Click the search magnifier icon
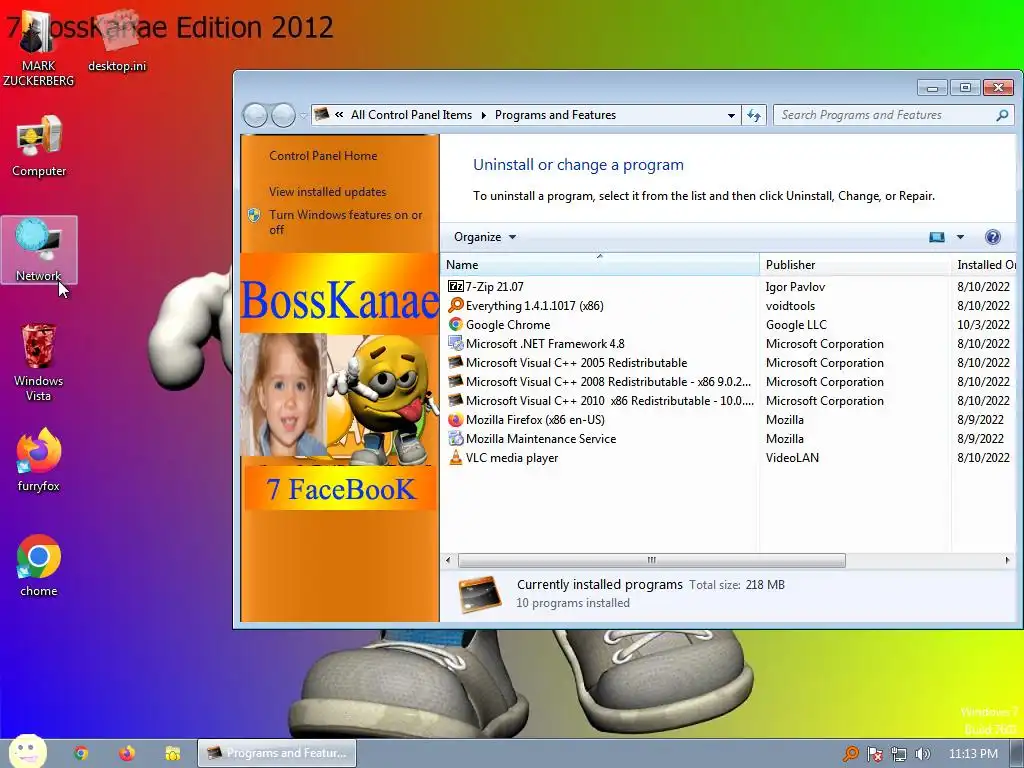Screen dimensions: 1024x768 tap(1002, 115)
